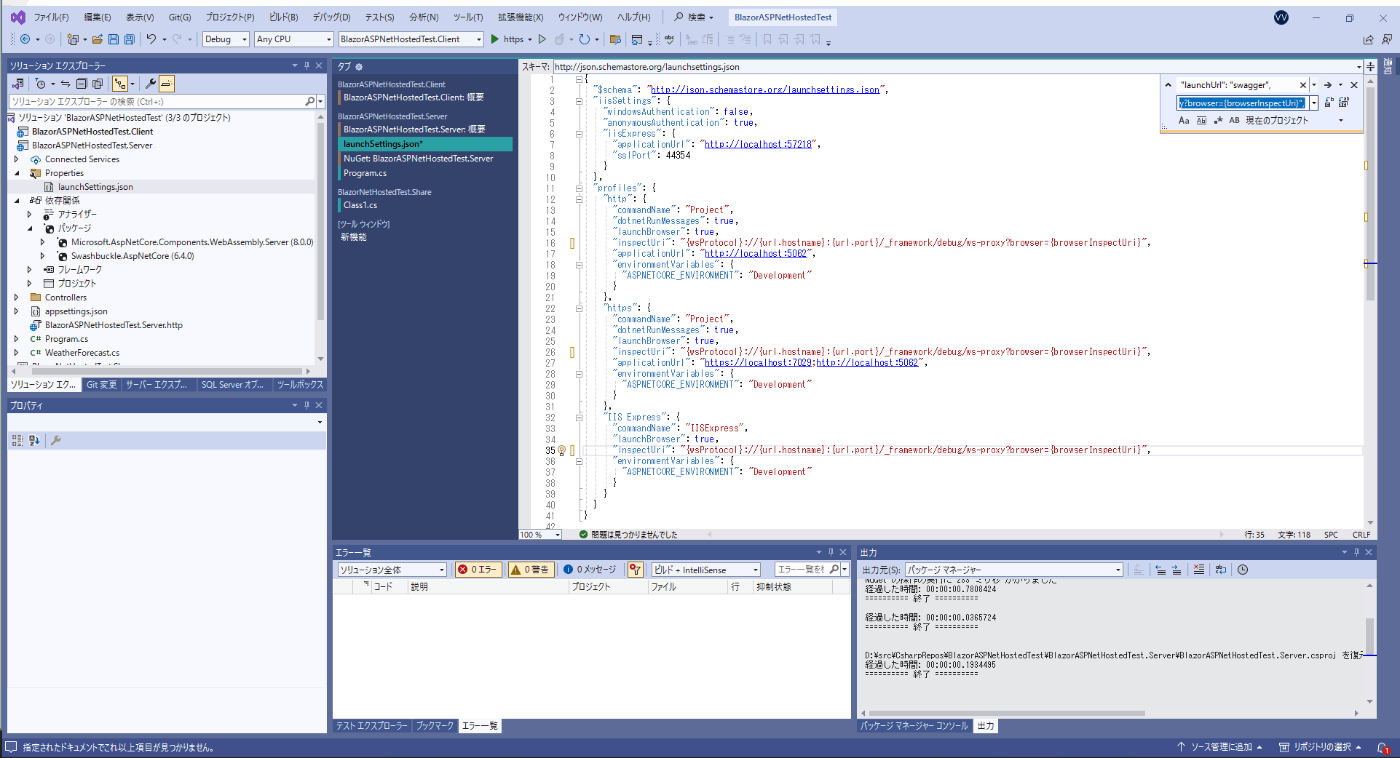The width and height of the screenshot is (1400, 758).
Task: Toggle Use Regular Expressions (.*) in find box
Action: coord(1217,120)
